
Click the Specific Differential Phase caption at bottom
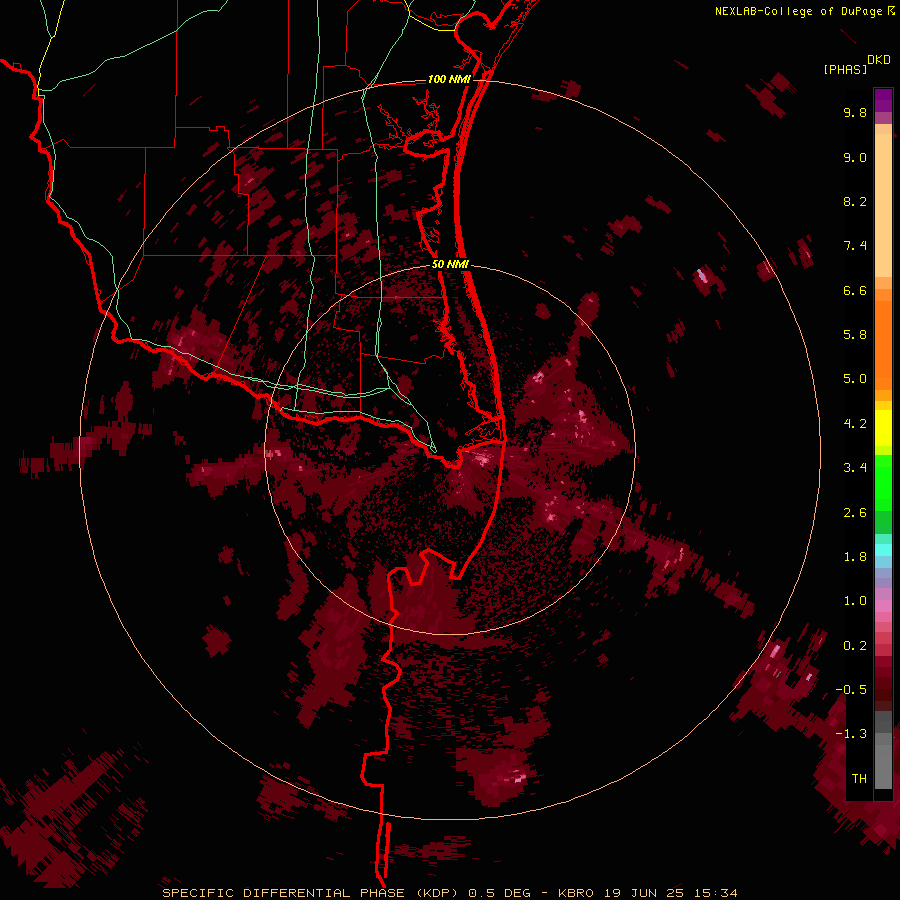click(449, 893)
